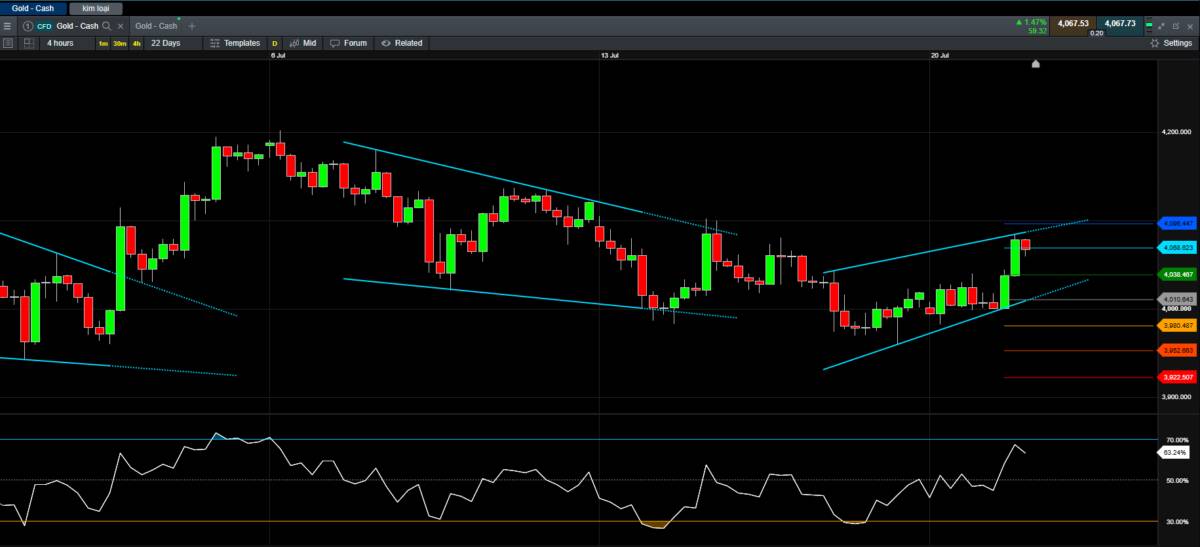Click the 20 Jul date label
Screen dimensions: 1200x547
[x=939, y=57]
